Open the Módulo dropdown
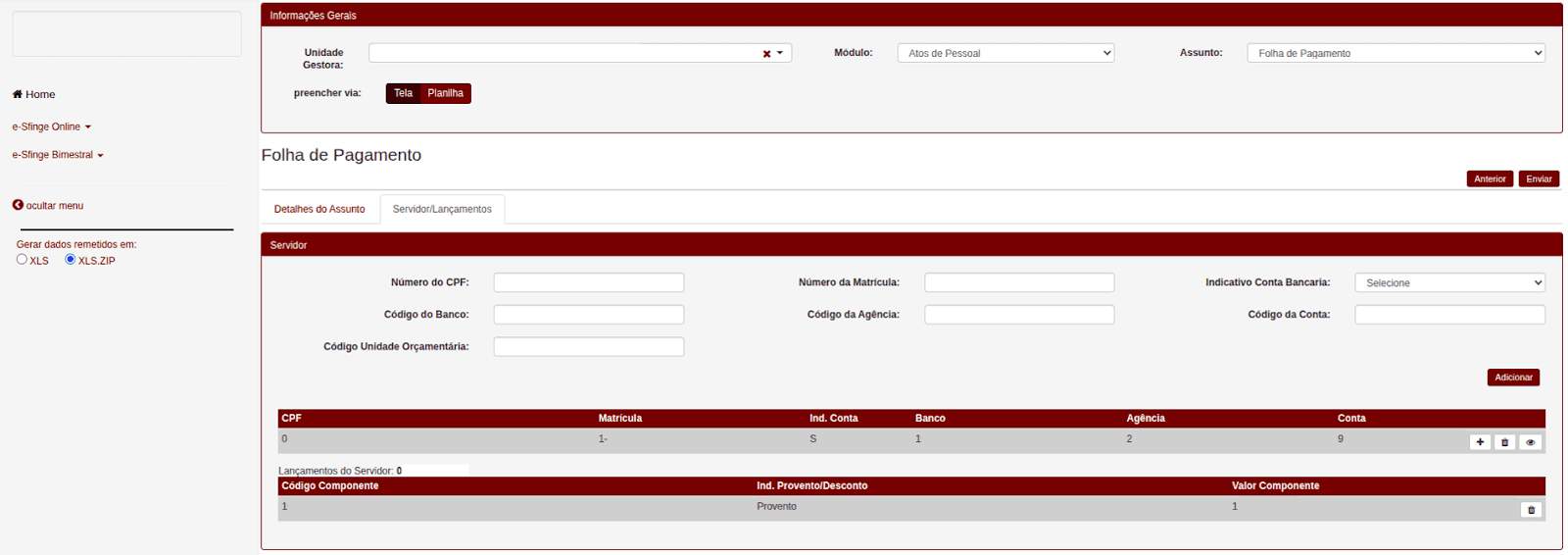 (1005, 53)
